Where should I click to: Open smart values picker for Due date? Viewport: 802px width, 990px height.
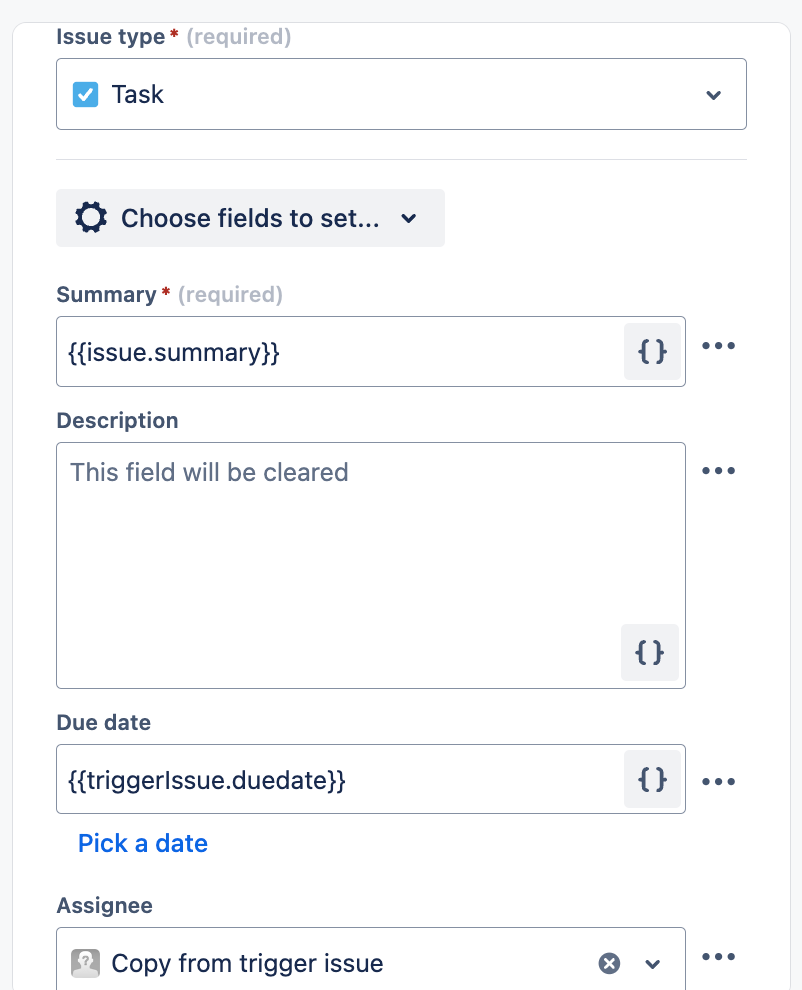[x=652, y=779]
